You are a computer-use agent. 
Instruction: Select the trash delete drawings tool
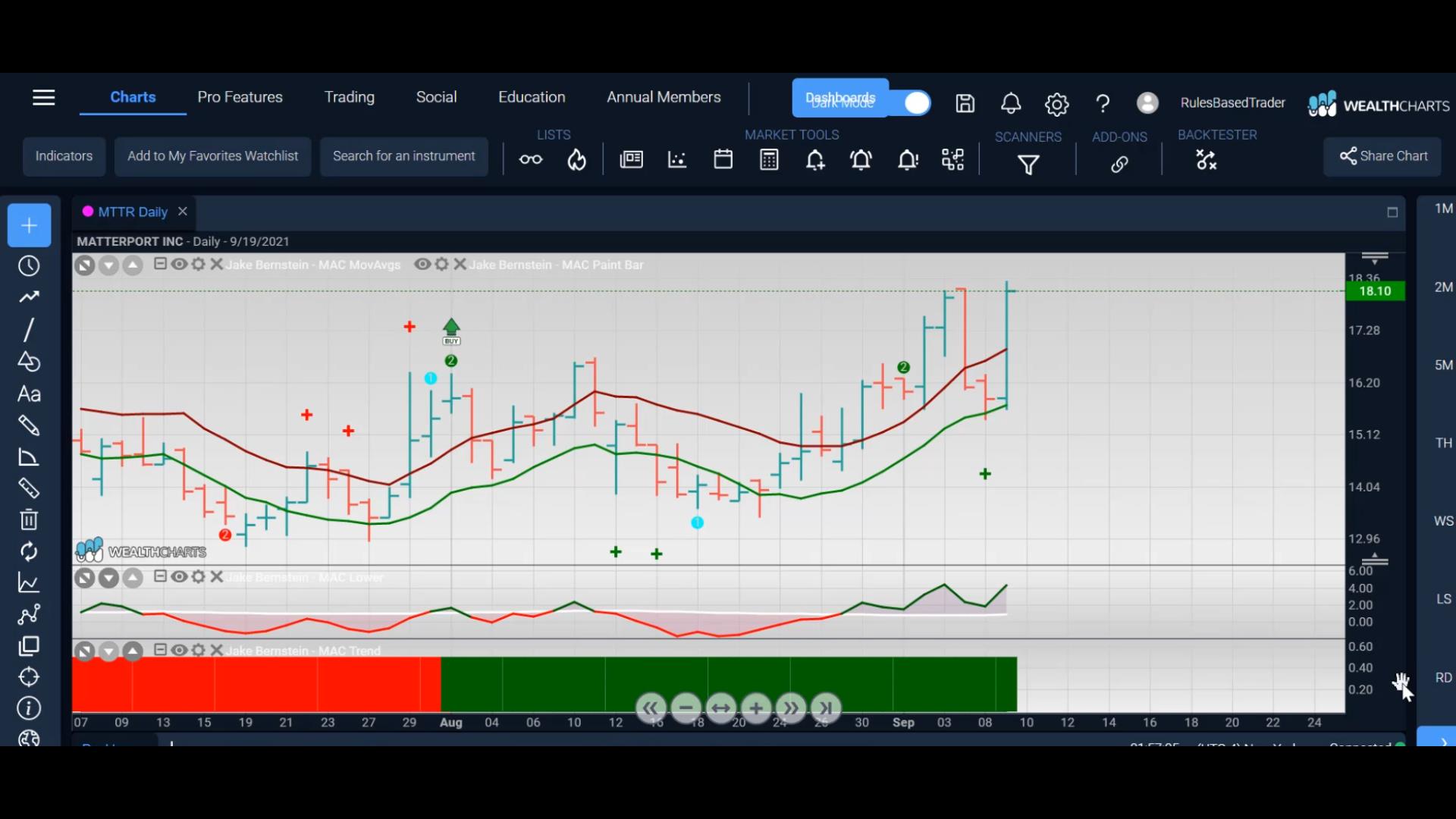tap(29, 519)
